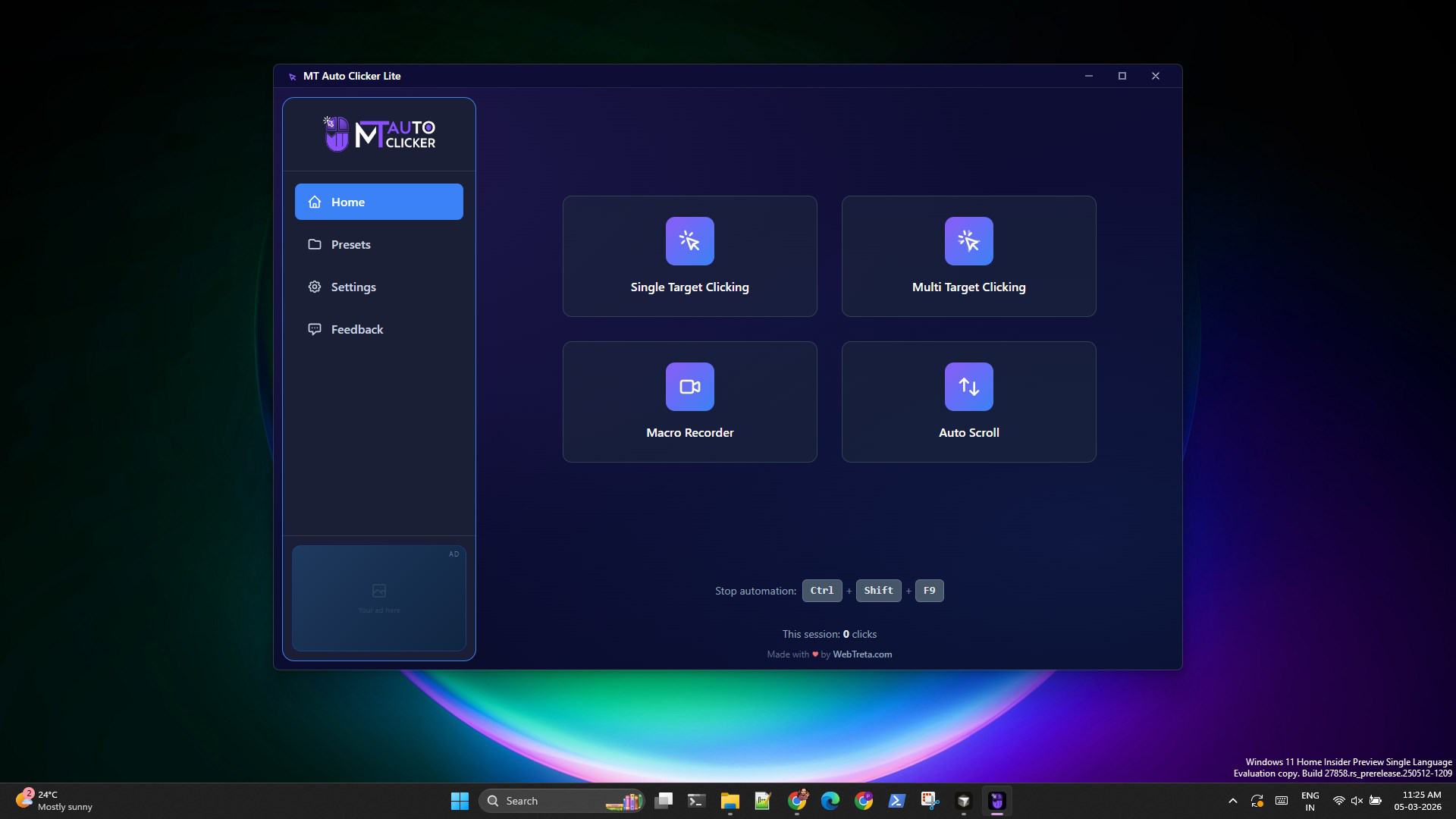This screenshot has width=1456, height=819.
Task: Close the MT Auto Clicker window
Action: (x=1155, y=76)
